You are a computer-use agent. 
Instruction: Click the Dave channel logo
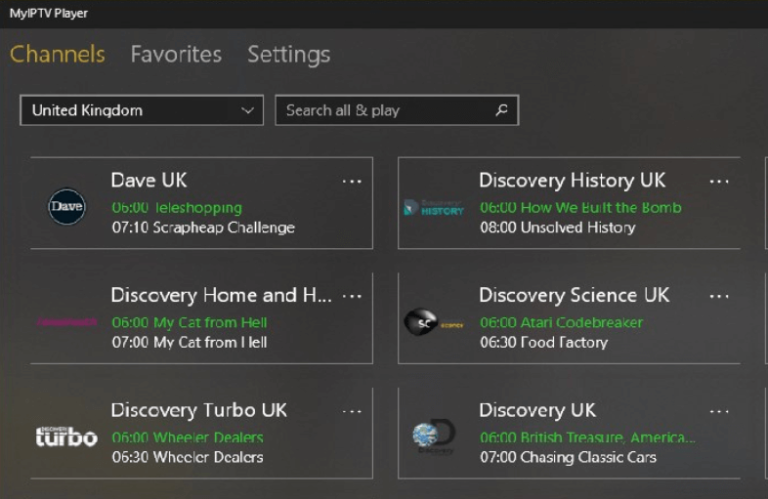pos(67,206)
